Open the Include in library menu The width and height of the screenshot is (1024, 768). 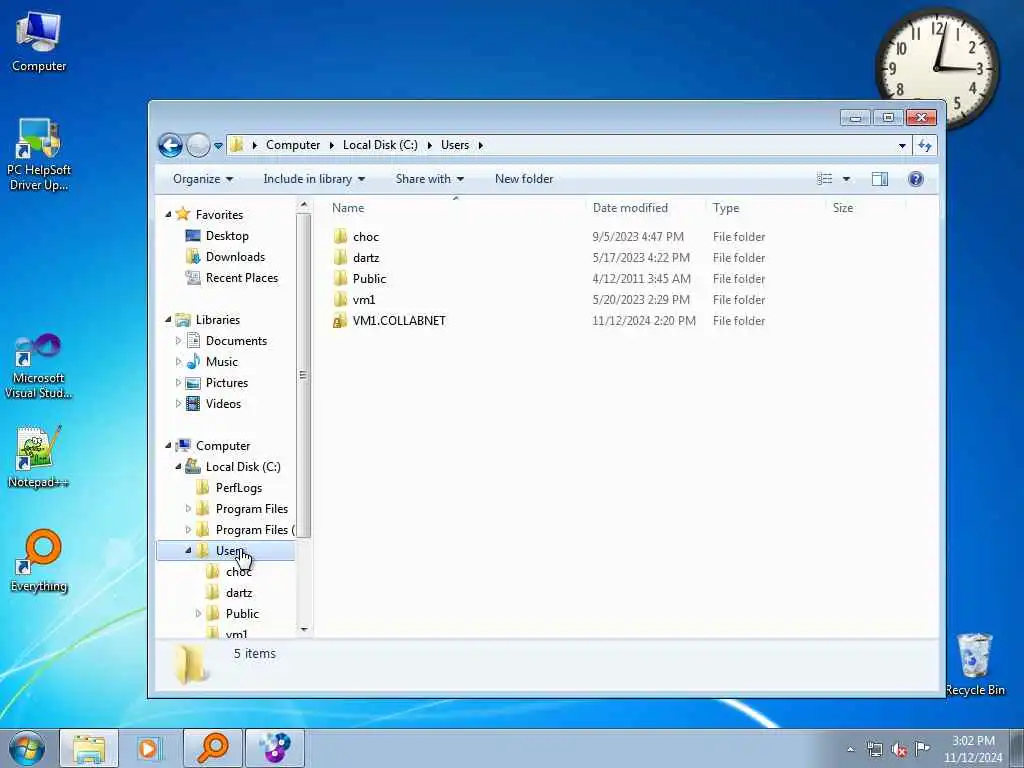pyautogui.click(x=314, y=179)
